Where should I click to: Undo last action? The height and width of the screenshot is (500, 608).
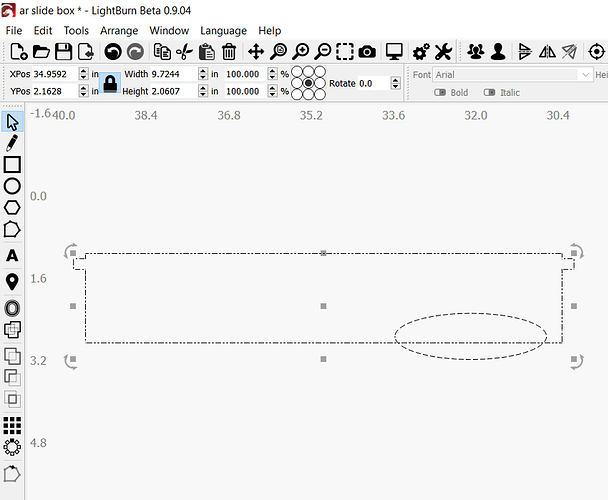(x=113, y=52)
